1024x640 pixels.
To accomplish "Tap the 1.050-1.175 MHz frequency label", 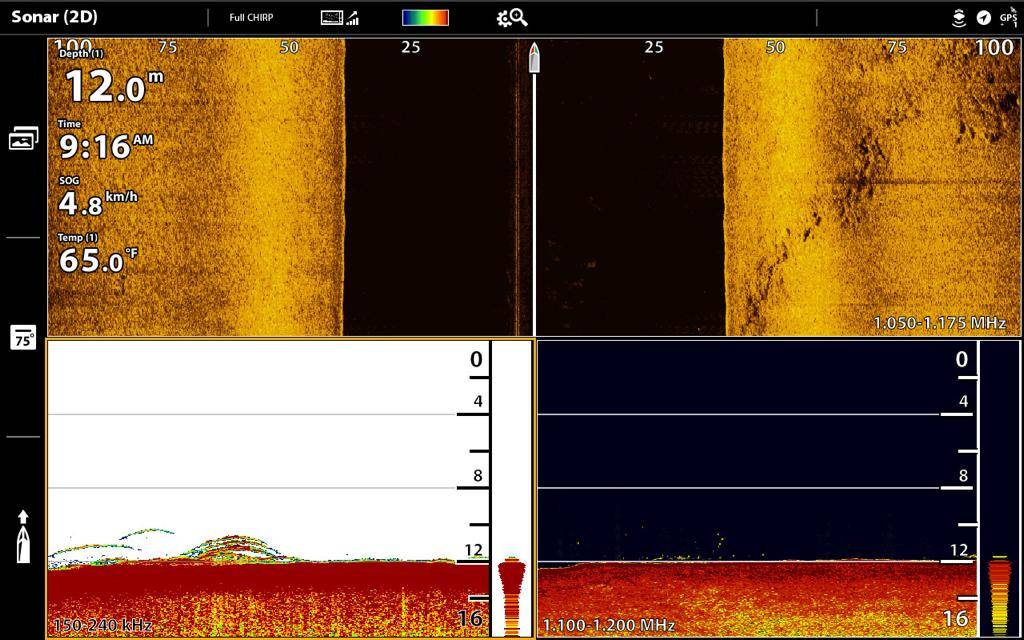I will [x=939, y=323].
